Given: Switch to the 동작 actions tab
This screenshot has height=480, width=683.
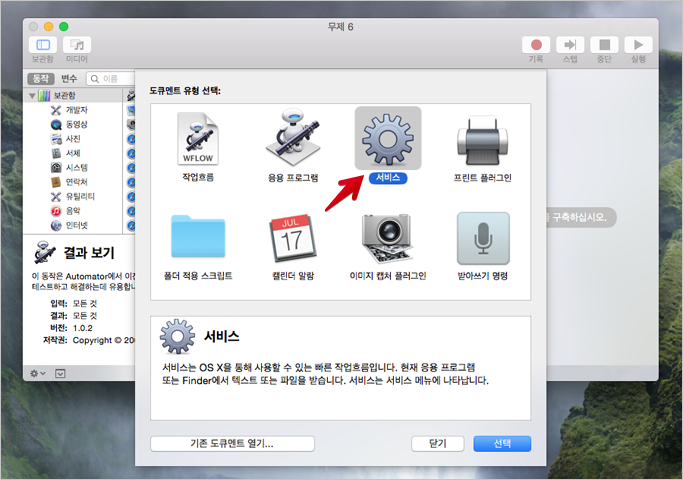Looking at the screenshot, I should coord(41,78).
